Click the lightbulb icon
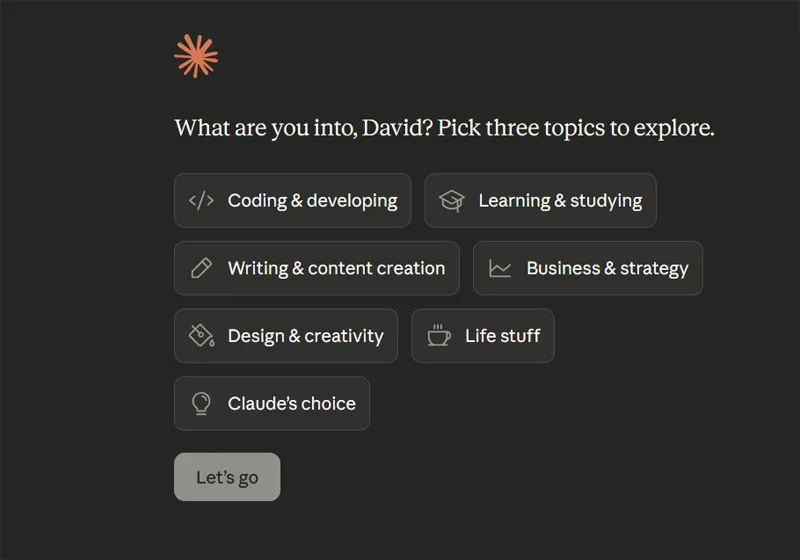This screenshot has width=800, height=560. [x=201, y=403]
